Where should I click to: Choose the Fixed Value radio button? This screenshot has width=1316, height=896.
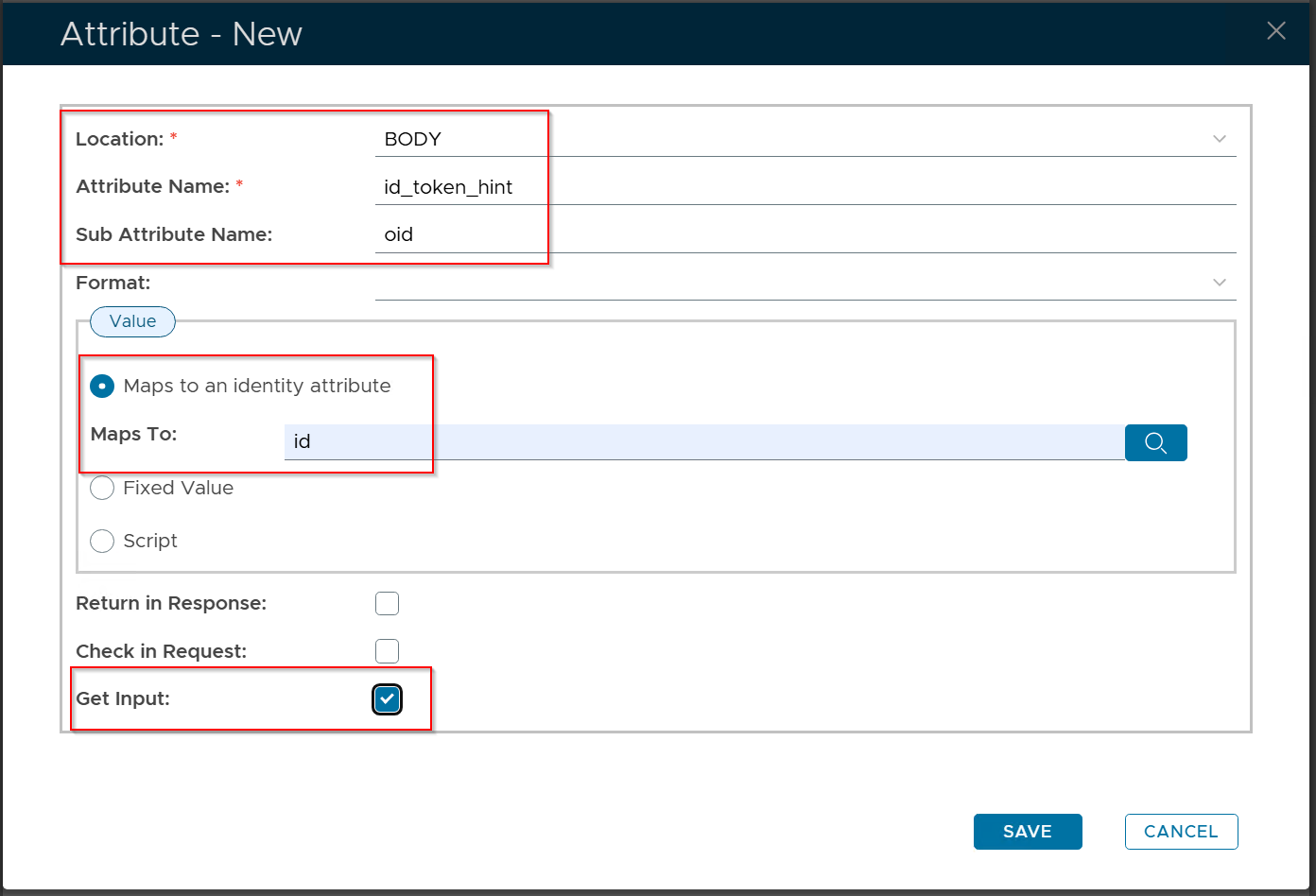102,488
